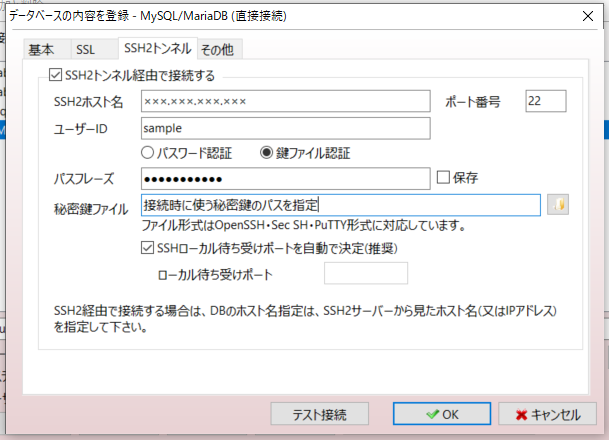Focus the パスフレーズ password field
The width and height of the screenshot is (609, 440).
tap(285, 179)
